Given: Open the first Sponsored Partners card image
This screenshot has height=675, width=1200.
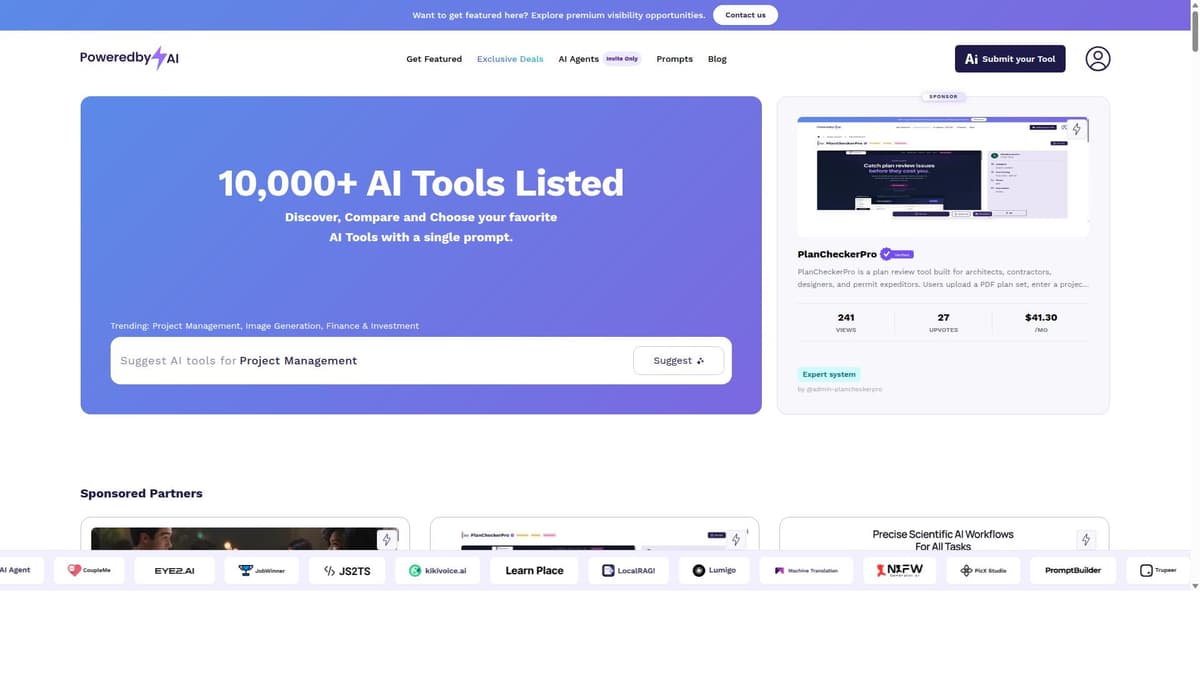Looking at the screenshot, I should tap(245, 539).
